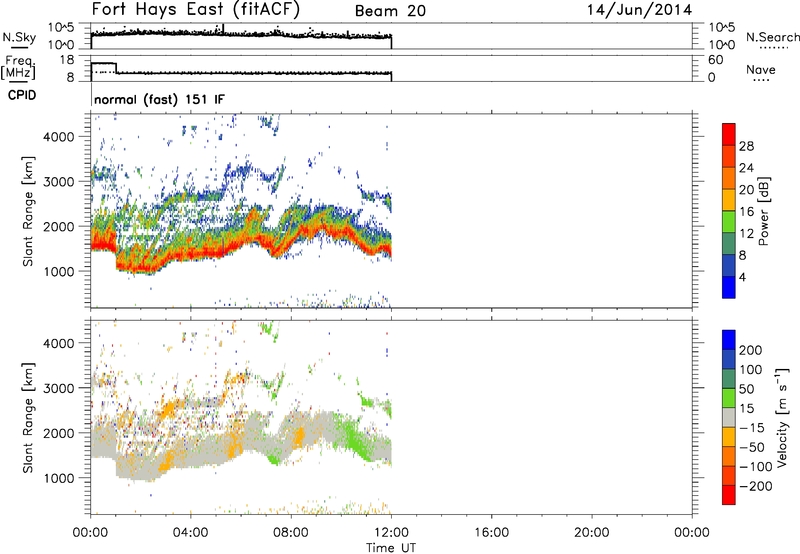The image size is (800, 554).
Task: Click the '-200' tick on the Velocity colorbar
Action: pyautogui.click(x=756, y=486)
